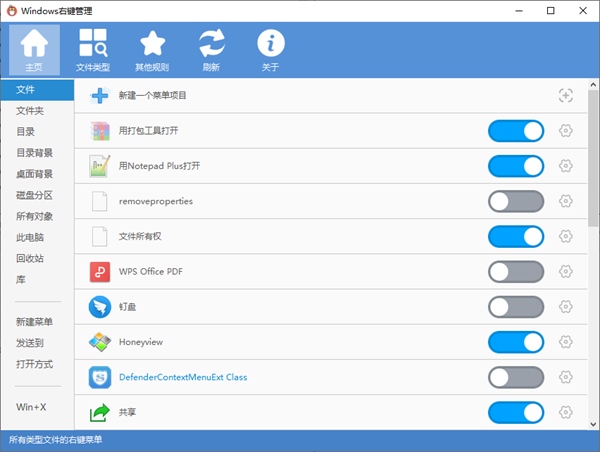This screenshot has height=452, width=600.
Task: Open settings gear for removeproperties
Action: pos(566,201)
